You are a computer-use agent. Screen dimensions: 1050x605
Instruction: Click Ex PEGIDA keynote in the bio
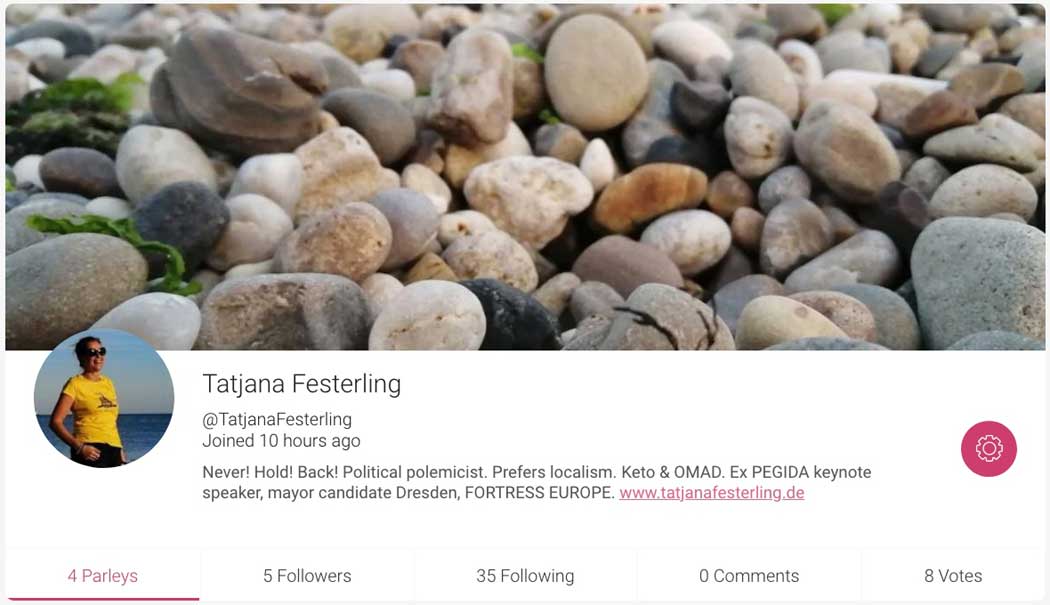(x=800, y=472)
